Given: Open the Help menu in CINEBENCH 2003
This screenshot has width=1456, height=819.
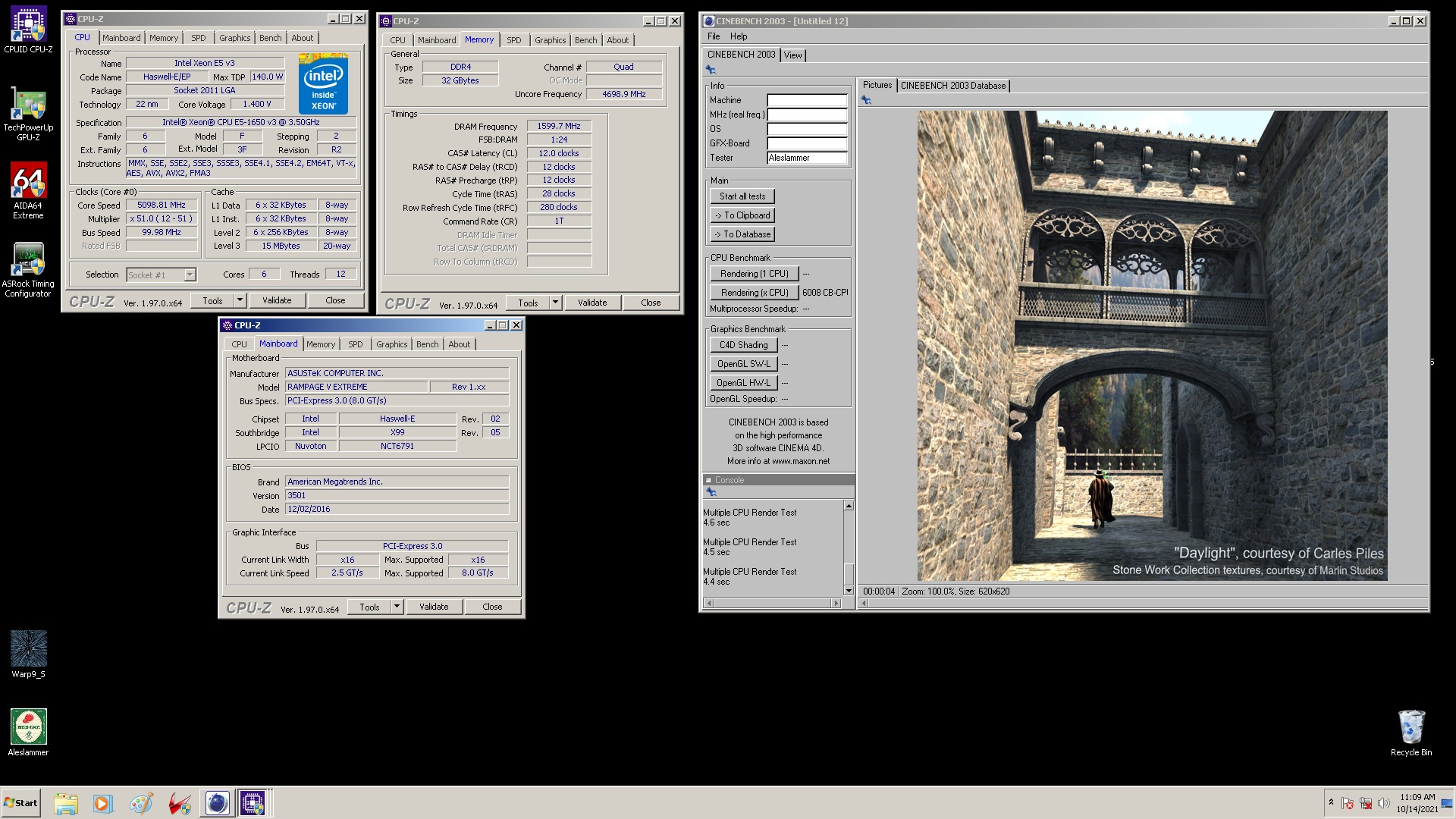Looking at the screenshot, I should point(739,36).
